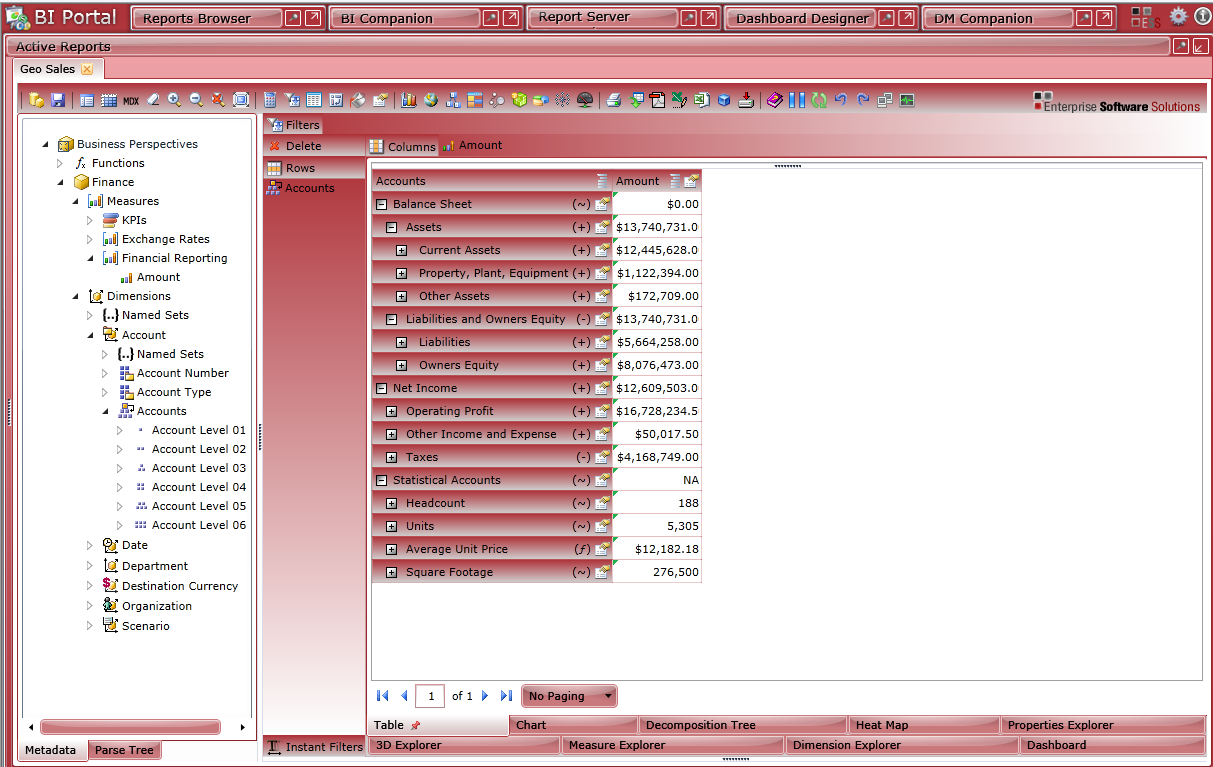Click the export to Excel icon
Screen dimensions: 1213x767
pos(701,100)
